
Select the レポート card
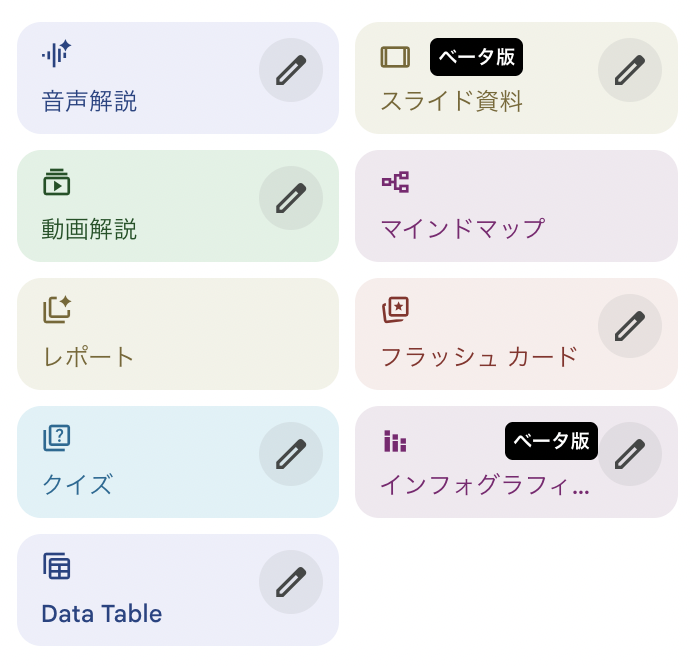178,334
